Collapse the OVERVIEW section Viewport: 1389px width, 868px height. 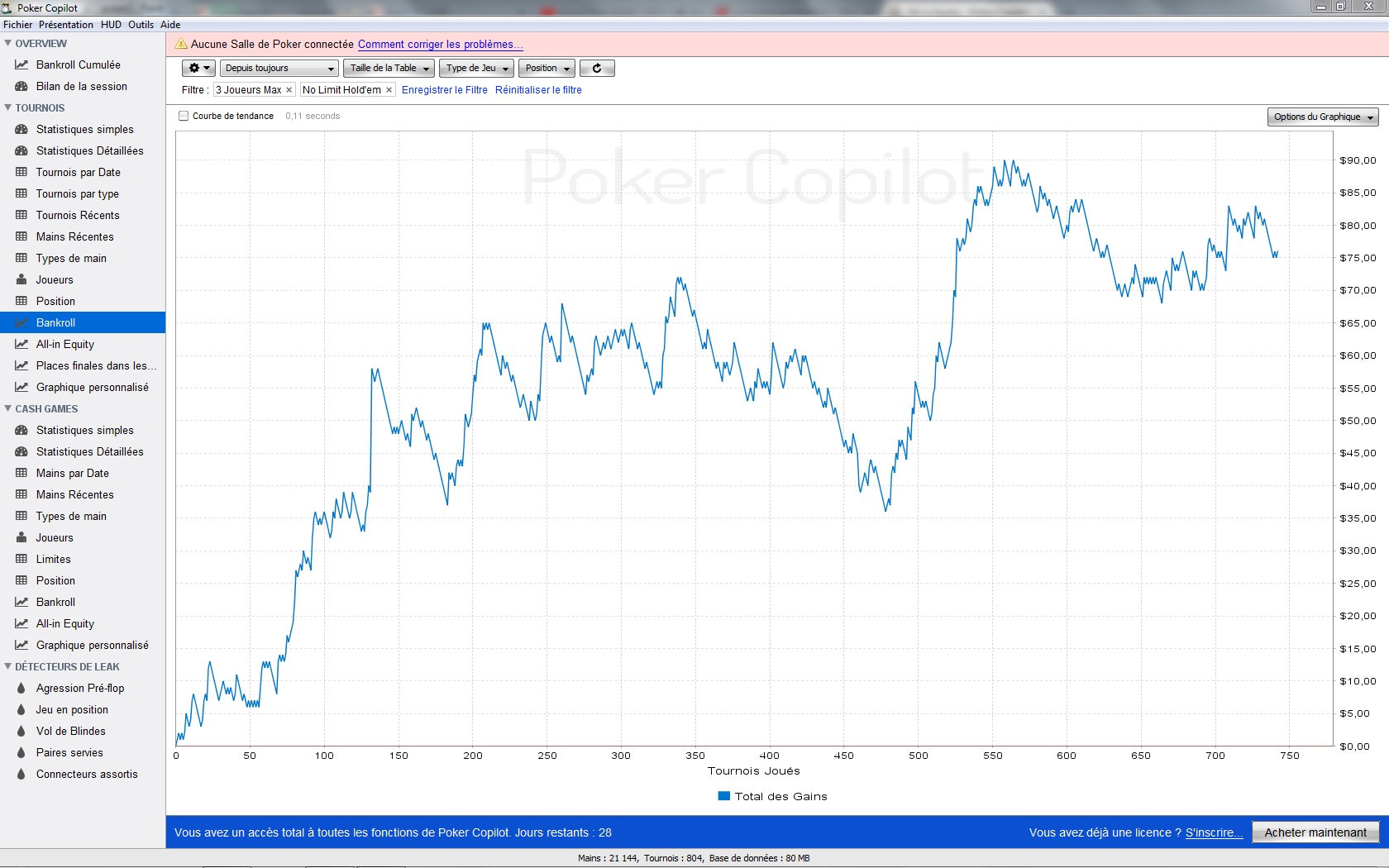click(x=8, y=43)
